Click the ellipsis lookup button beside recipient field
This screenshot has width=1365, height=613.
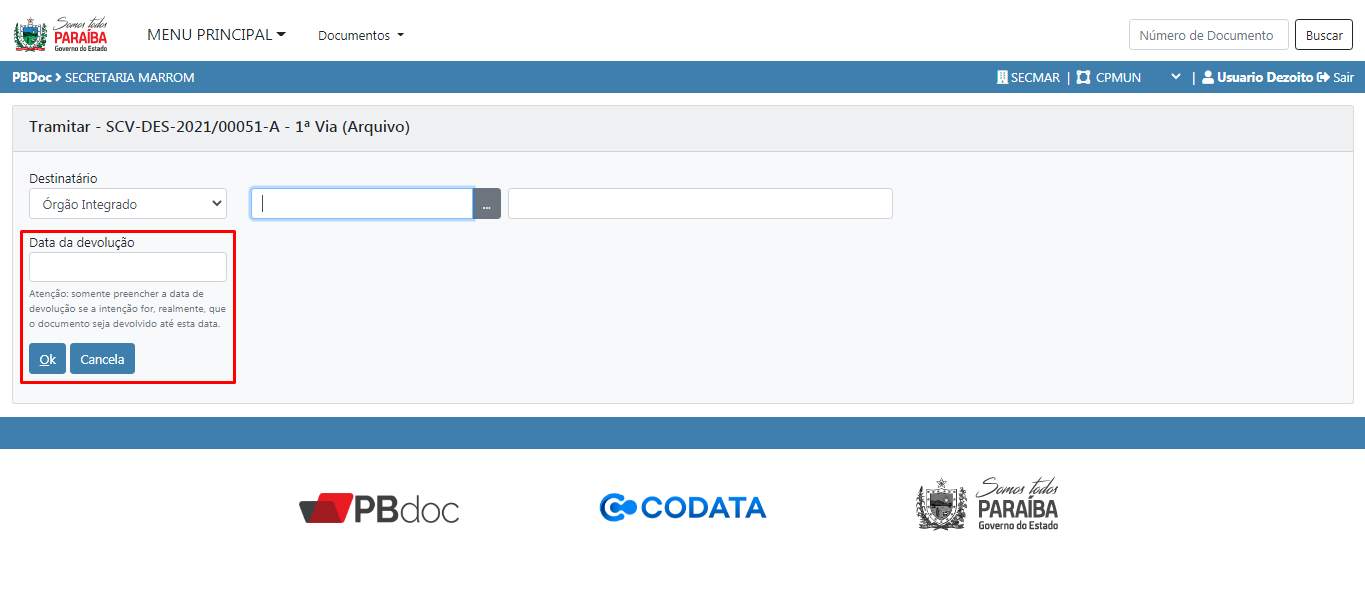(x=486, y=204)
